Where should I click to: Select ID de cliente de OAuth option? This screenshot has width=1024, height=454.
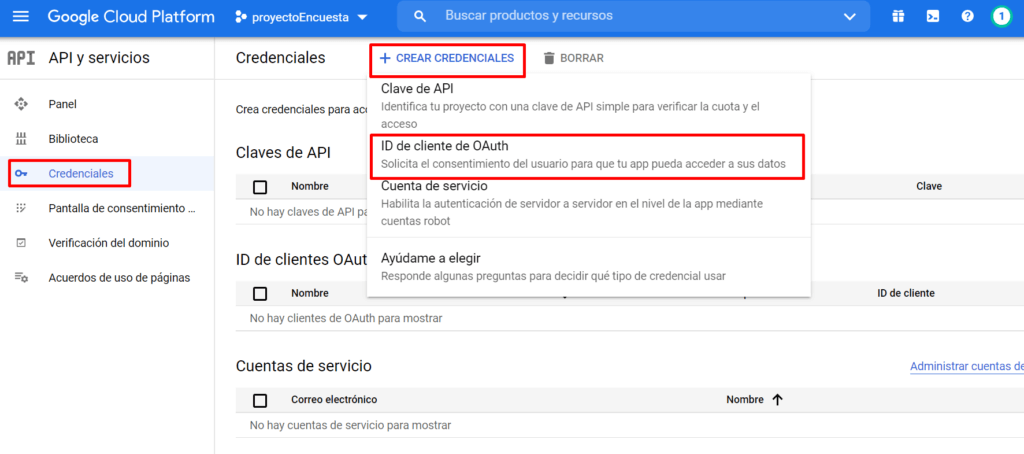pos(588,155)
